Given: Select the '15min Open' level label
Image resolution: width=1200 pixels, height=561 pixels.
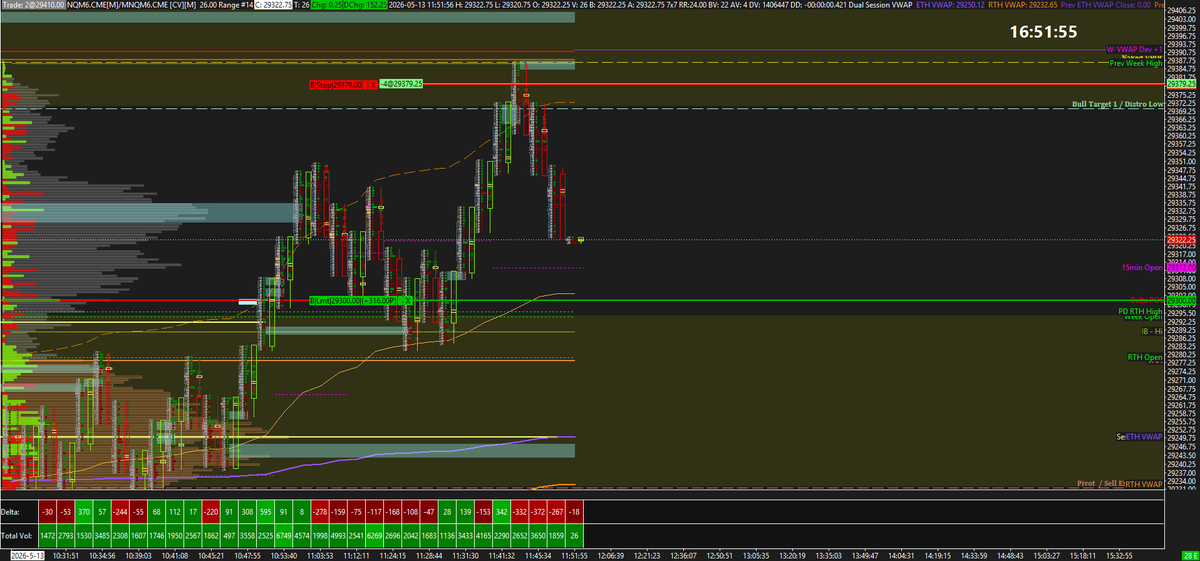Looking at the screenshot, I should click(x=1141, y=268).
